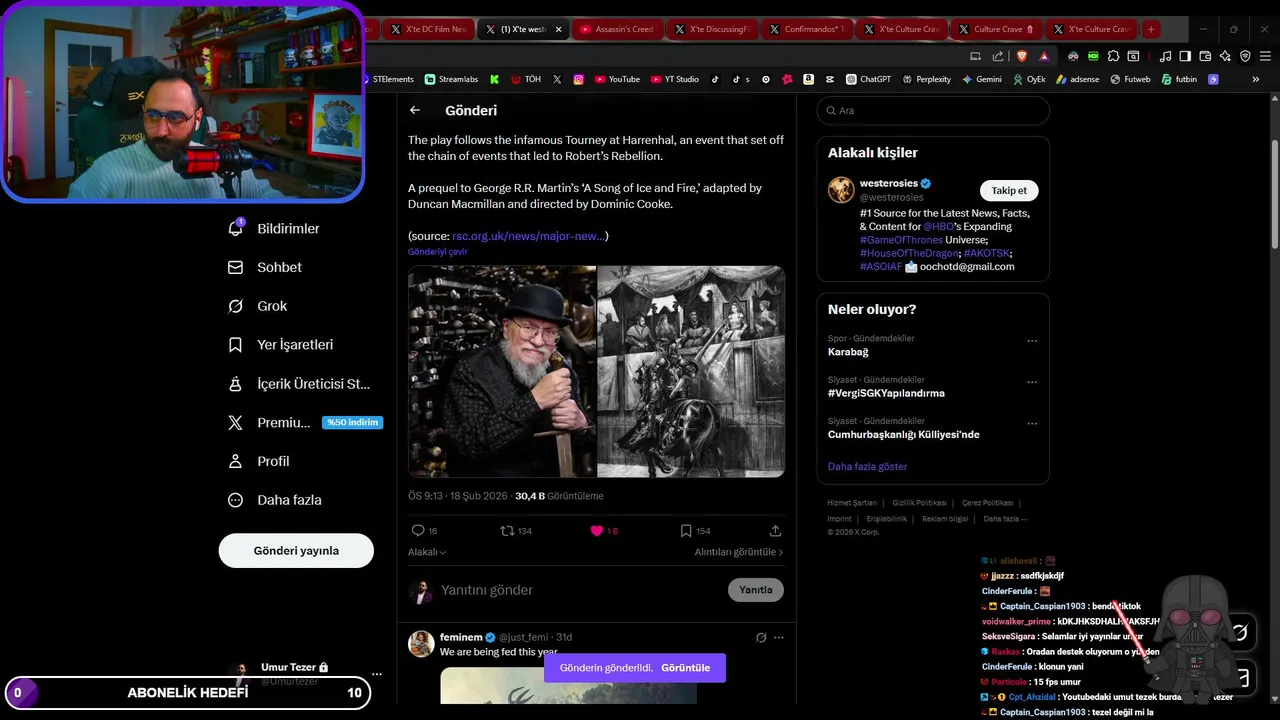The height and width of the screenshot is (720, 1280).
Task: Open account menu dots beside Umur Tezer
Action: [377, 674]
